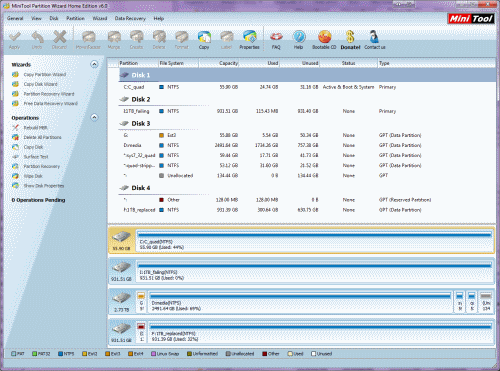This screenshot has height=371, width=500.
Task: Click the Unused column header
Action: 299,63
